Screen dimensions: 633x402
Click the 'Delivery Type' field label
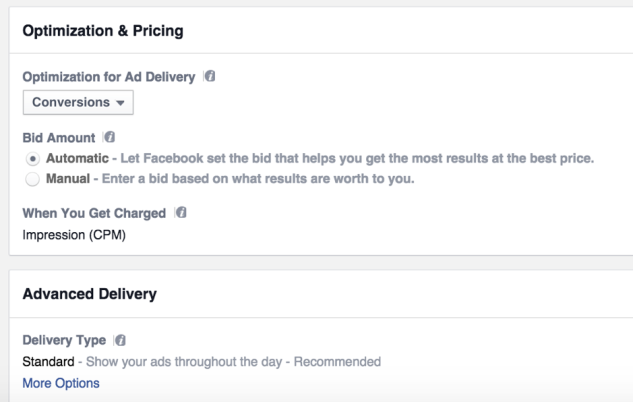point(64,340)
